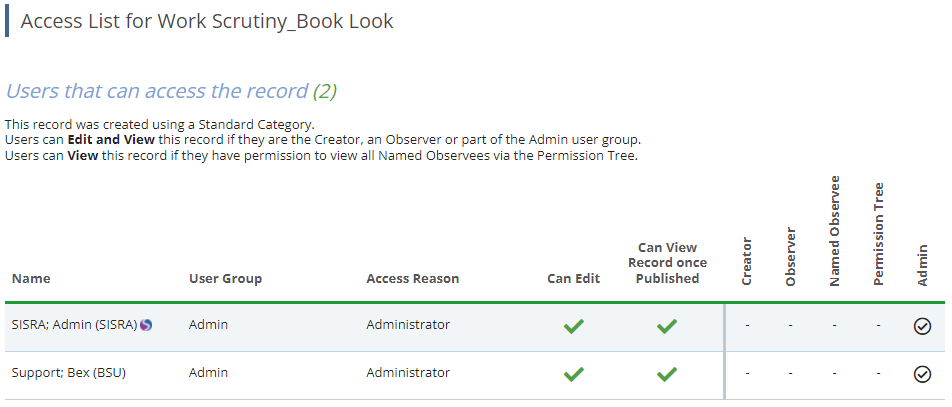Click the User Group column header

225,279
